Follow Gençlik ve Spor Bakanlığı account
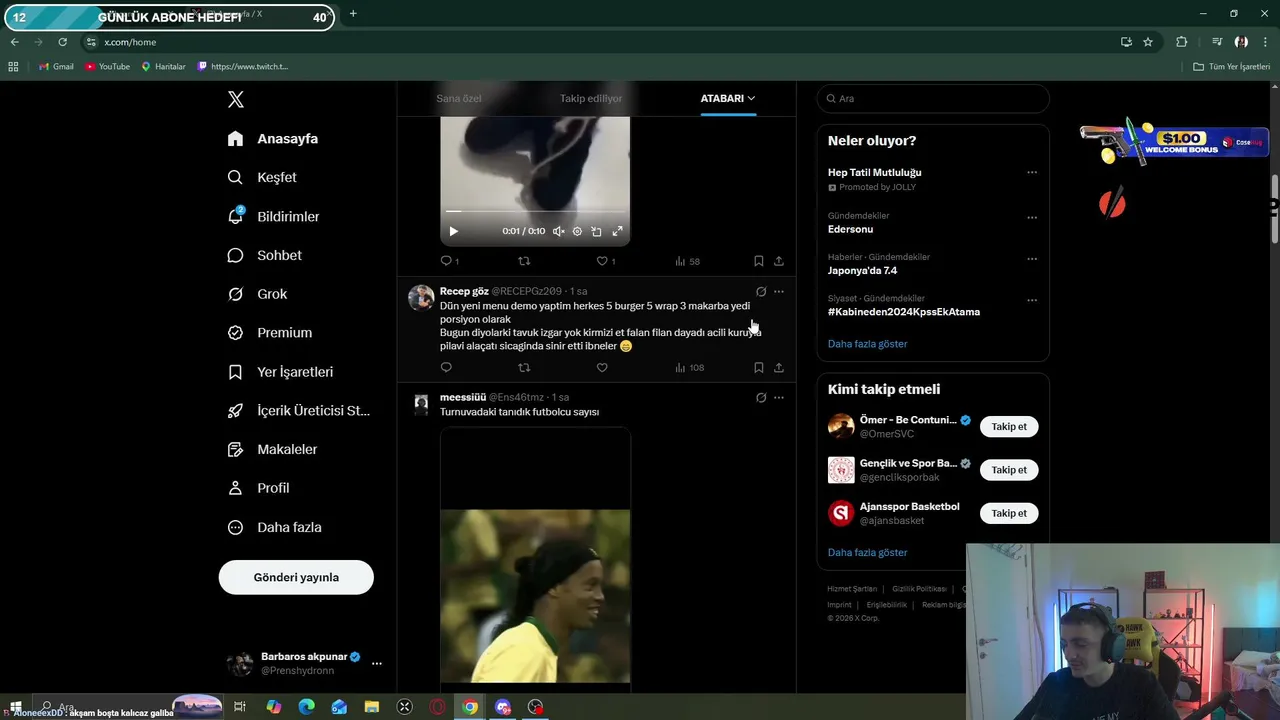The width and height of the screenshot is (1280, 720). point(1009,470)
